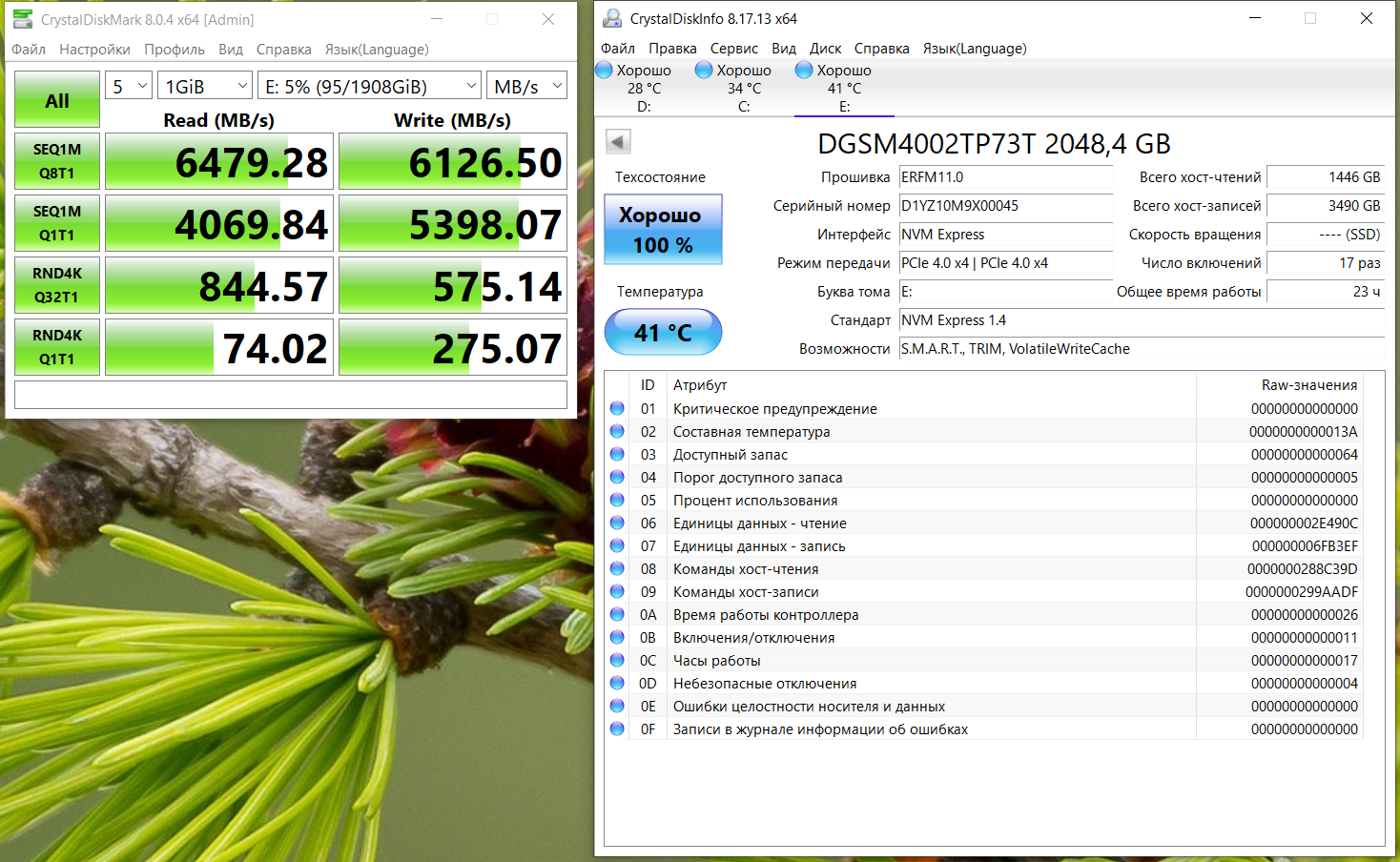1400x862 pixels.
Task: Select drive E: status orb at 41 °C
Action: coord(804,70)
